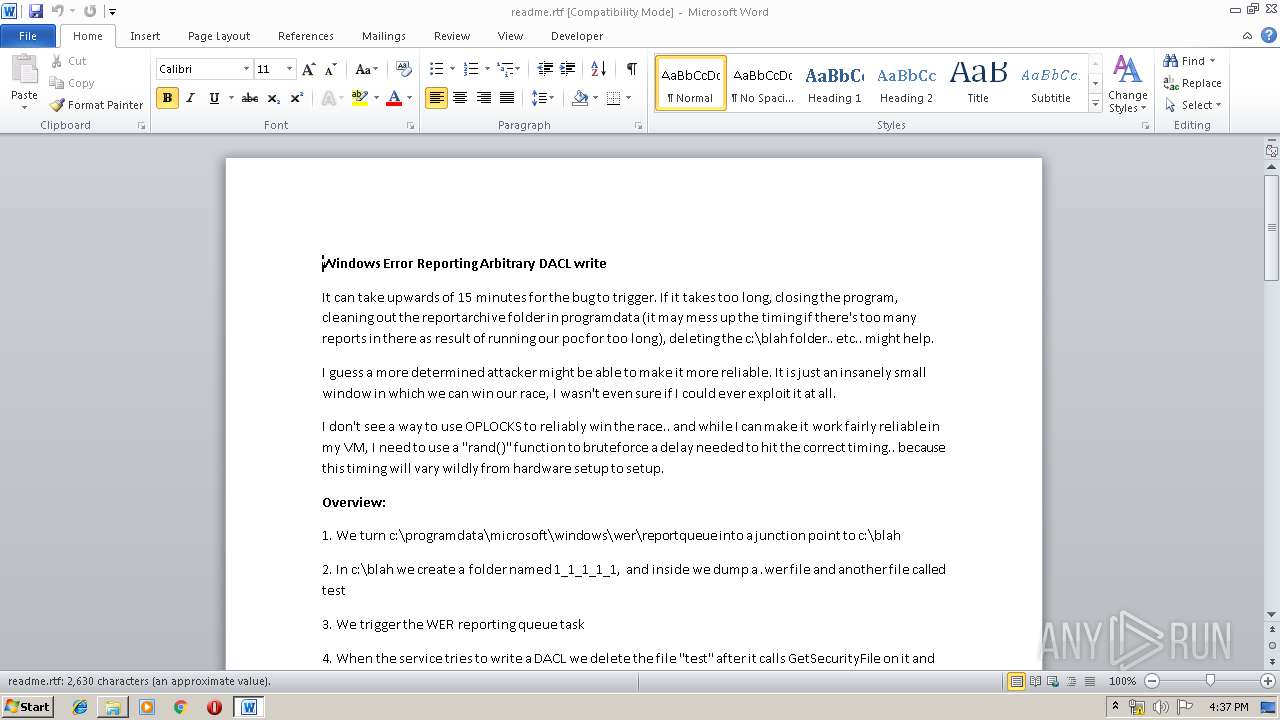Viewport: 1280px width, 720px height.
Task: Open Change Case dropdown
Action: coord(367,69)
